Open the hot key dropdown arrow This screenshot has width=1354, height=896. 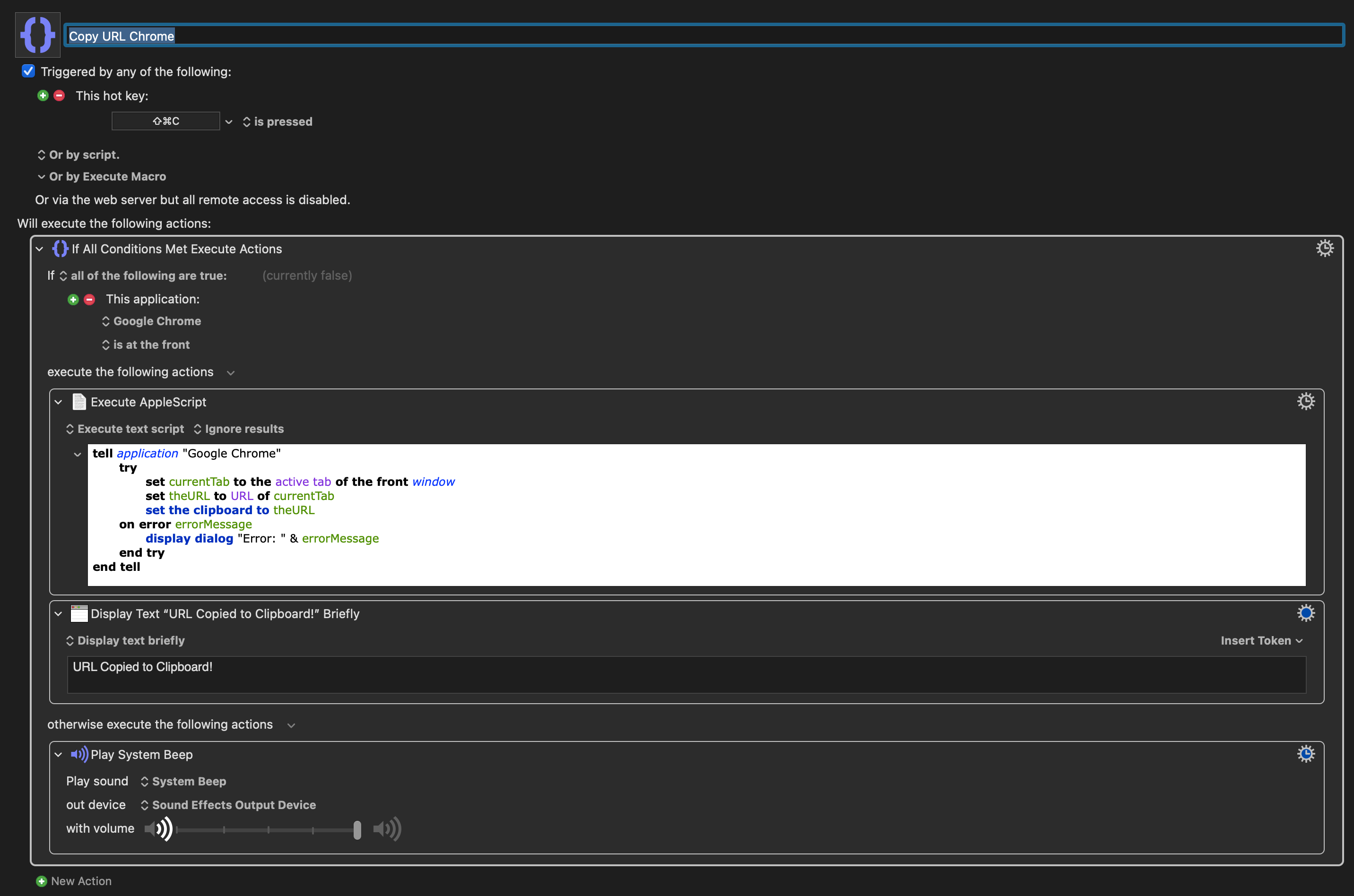229,122
